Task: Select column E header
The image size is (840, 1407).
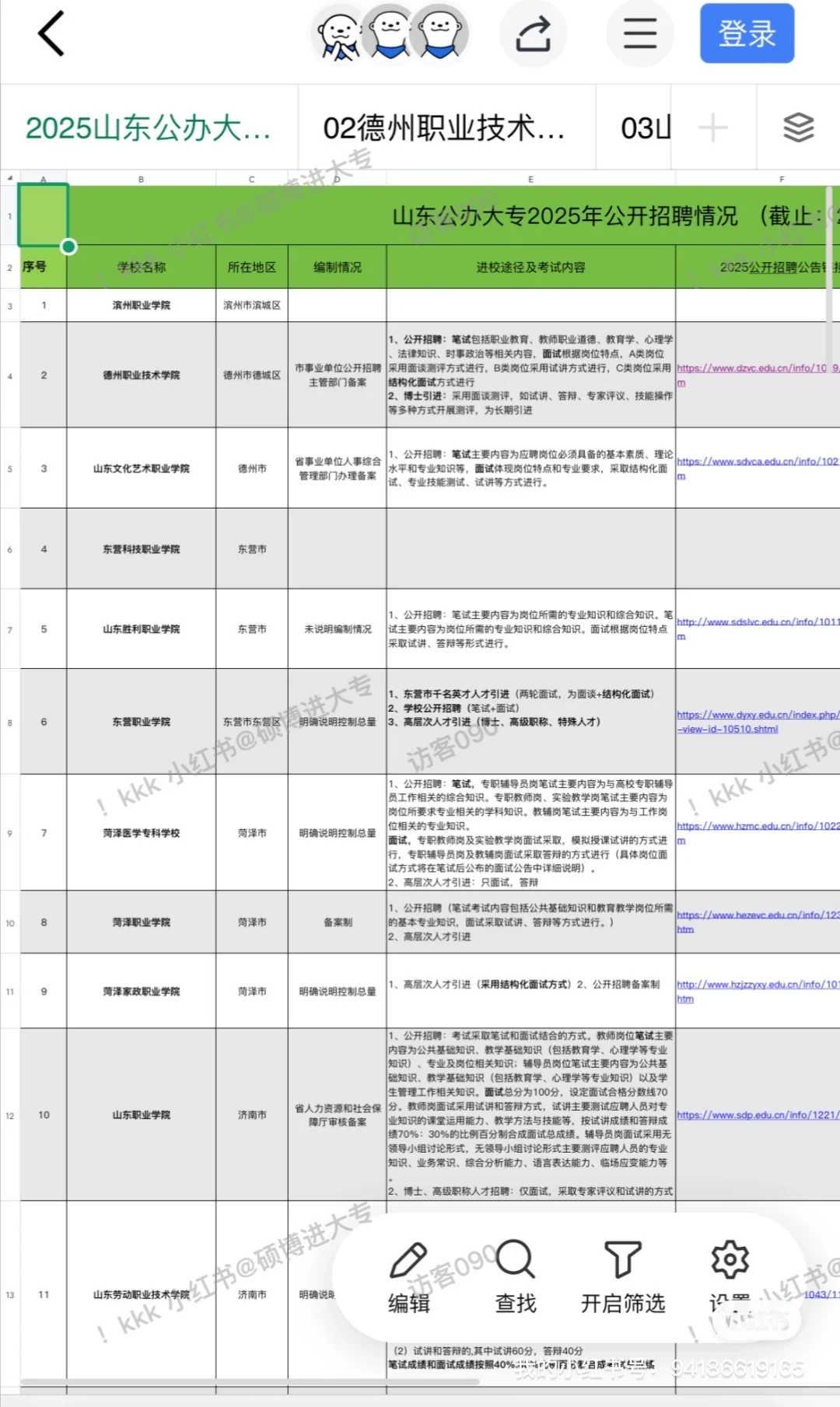Action: 530,179
